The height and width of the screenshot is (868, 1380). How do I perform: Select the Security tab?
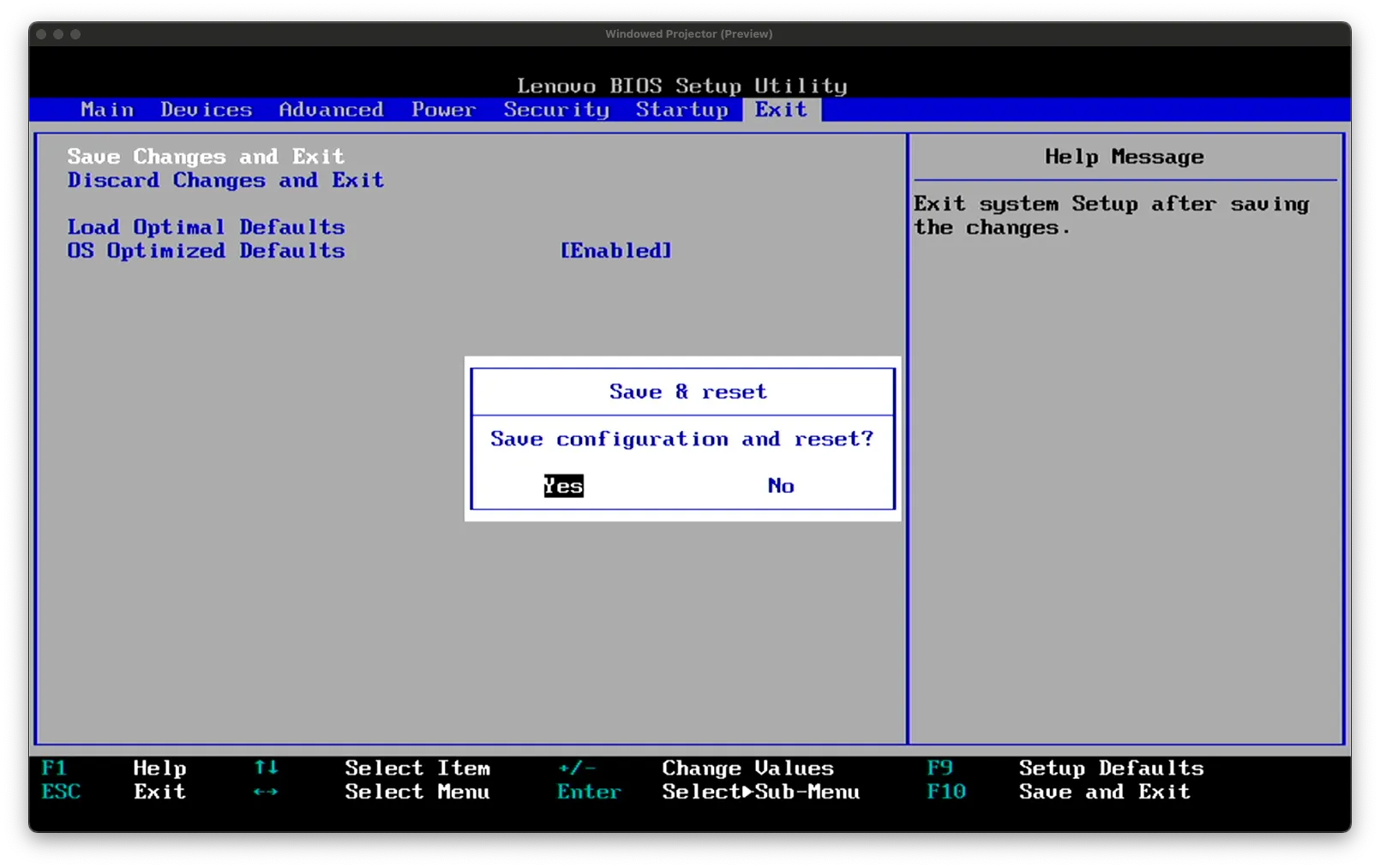tap(556, 110)
